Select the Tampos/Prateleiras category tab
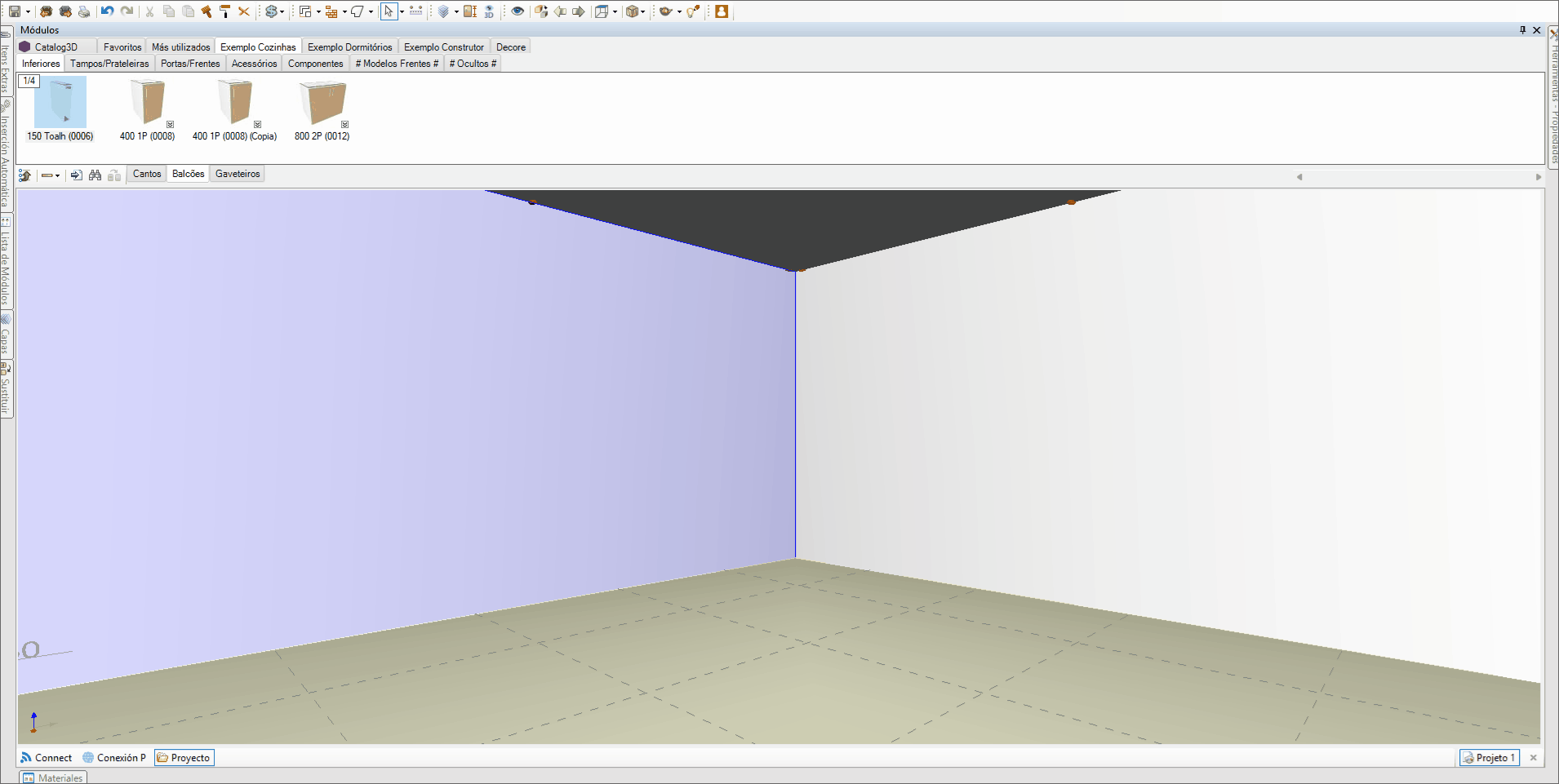This screenshot has height=784, width=1559. point(109,64)
